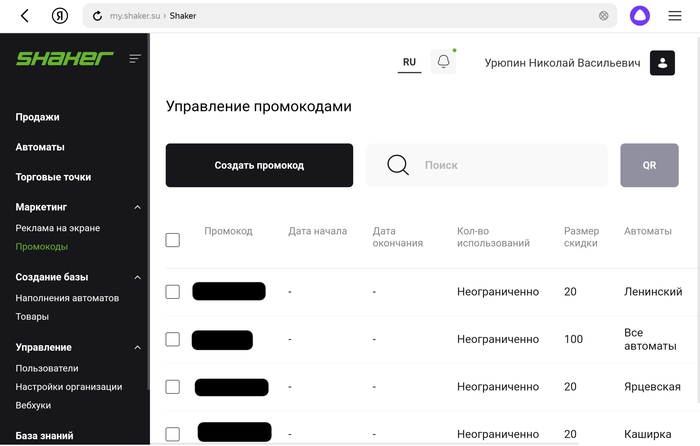The width and height of the screenshot is (700, 446).
Task: Toggle the select-all promo codes checkbox
Action: pos(173,240)
